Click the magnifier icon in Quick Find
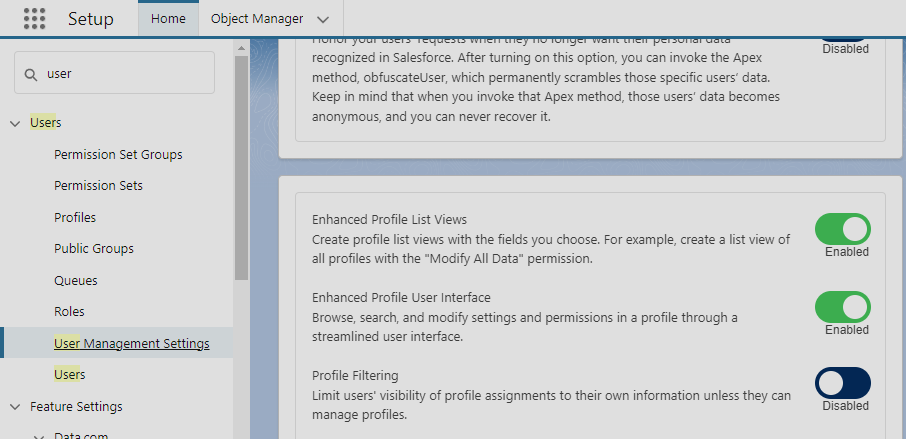 [31, 74]
